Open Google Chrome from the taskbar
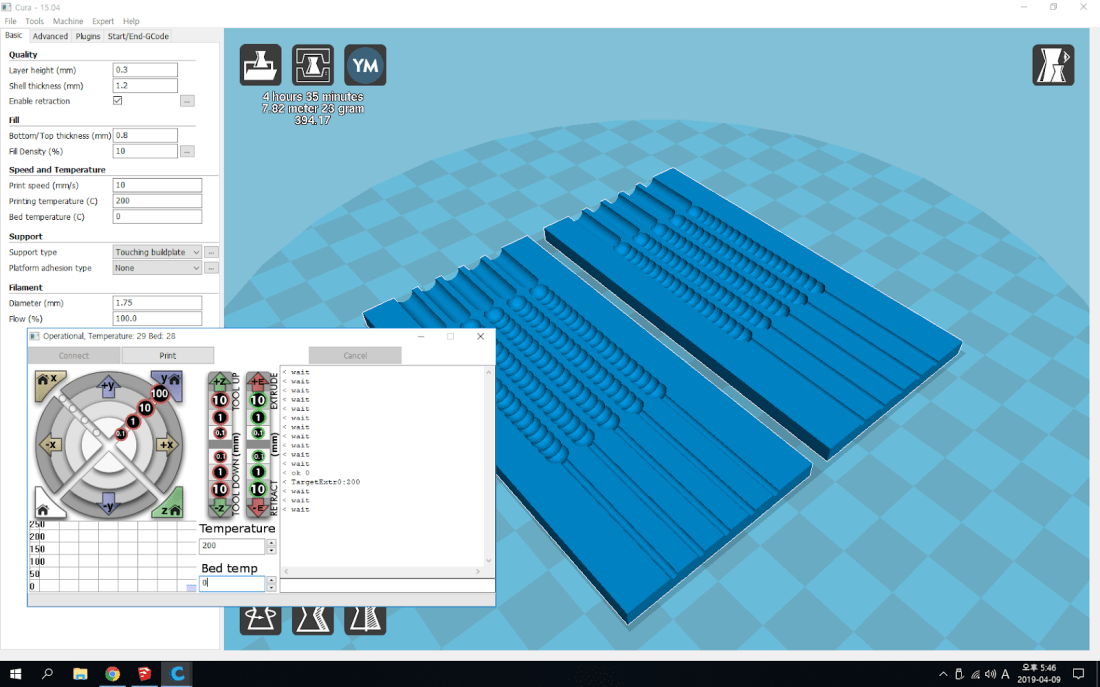The image size is (1100, 687). point(112,674)
